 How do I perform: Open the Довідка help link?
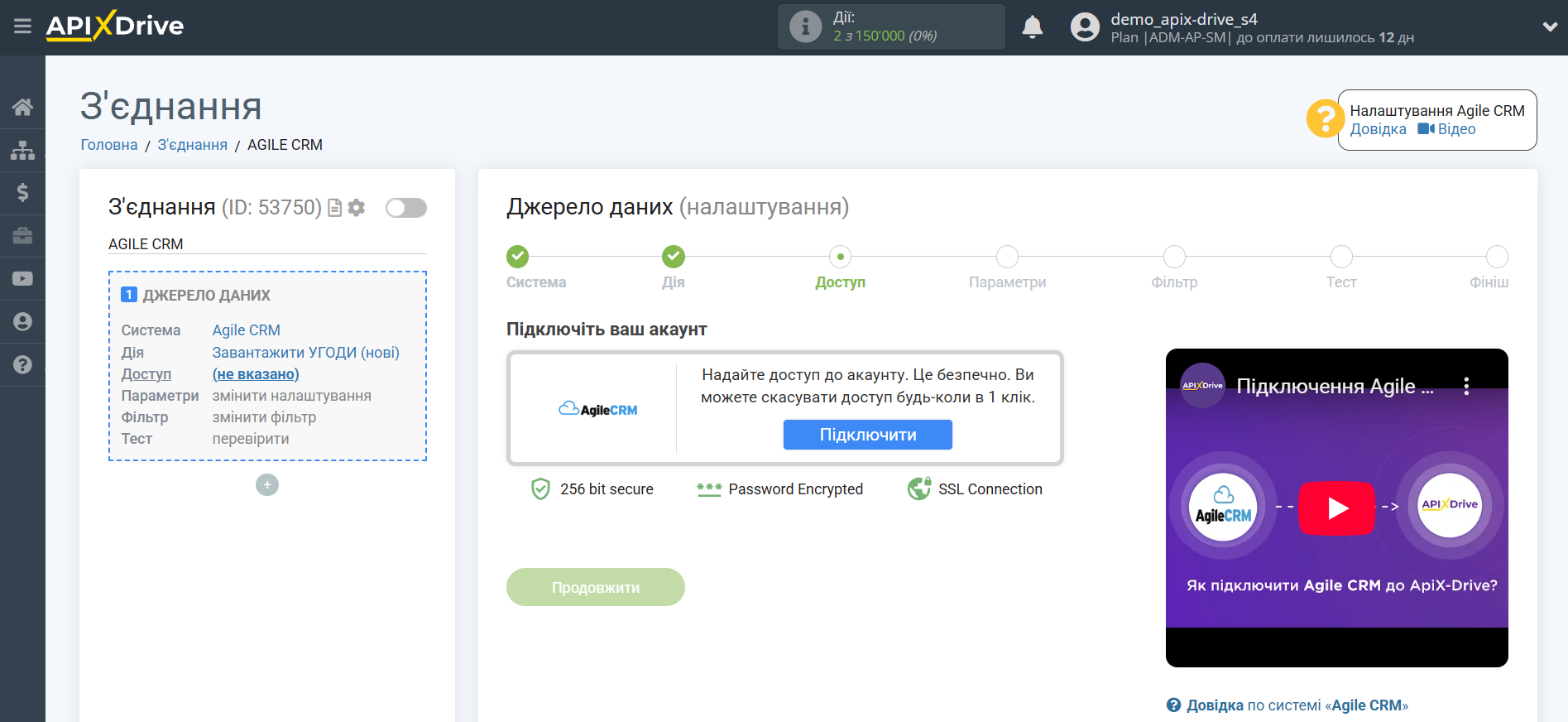1378,129
